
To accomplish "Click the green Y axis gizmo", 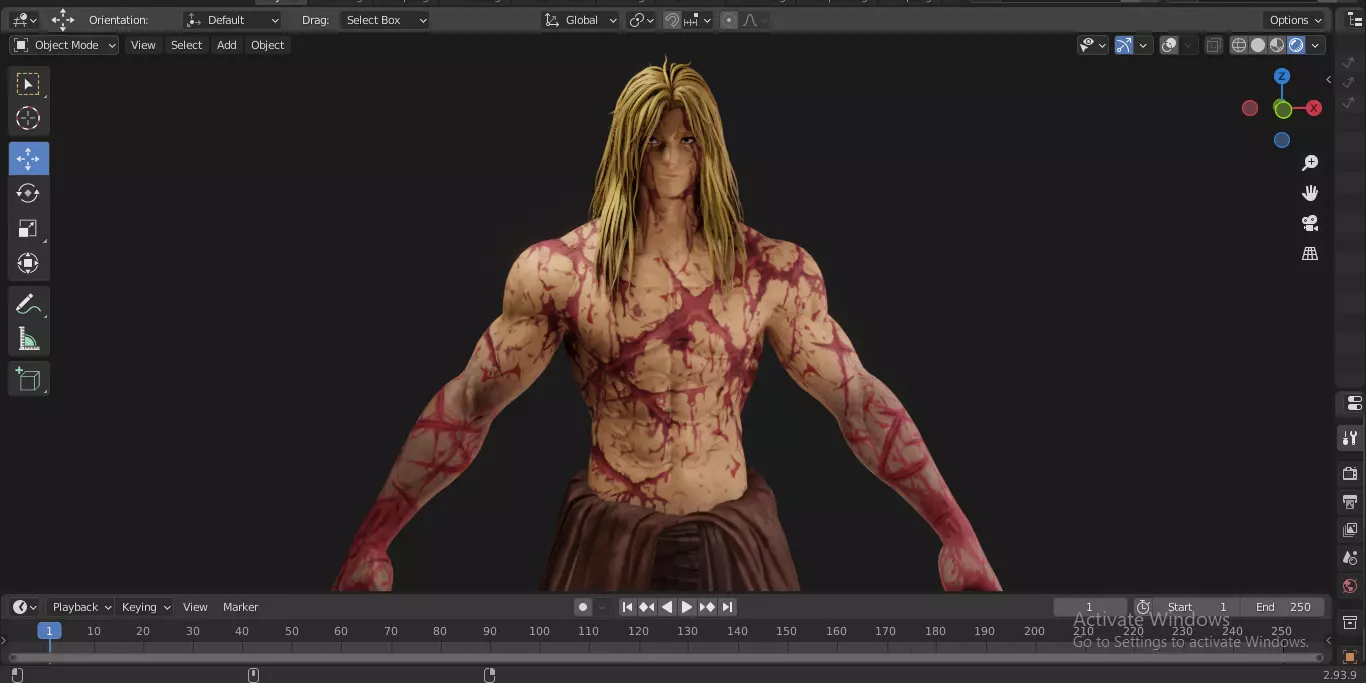I will click(1282, 109).
